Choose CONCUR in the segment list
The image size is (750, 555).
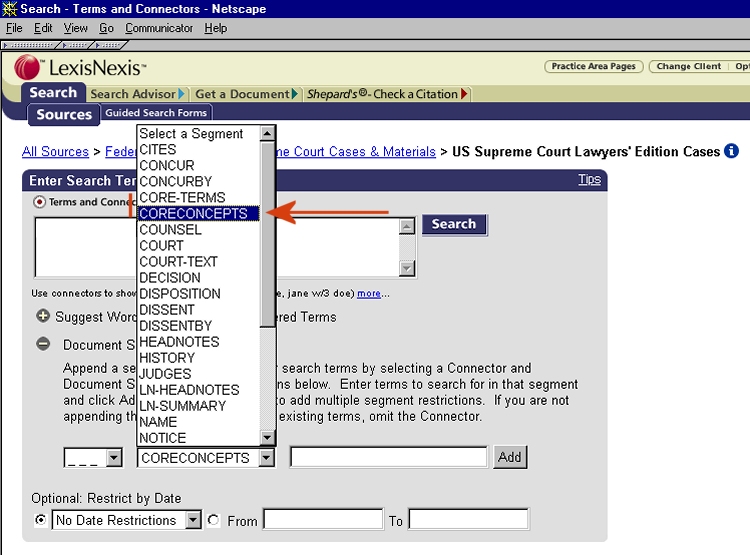[199, 166]
